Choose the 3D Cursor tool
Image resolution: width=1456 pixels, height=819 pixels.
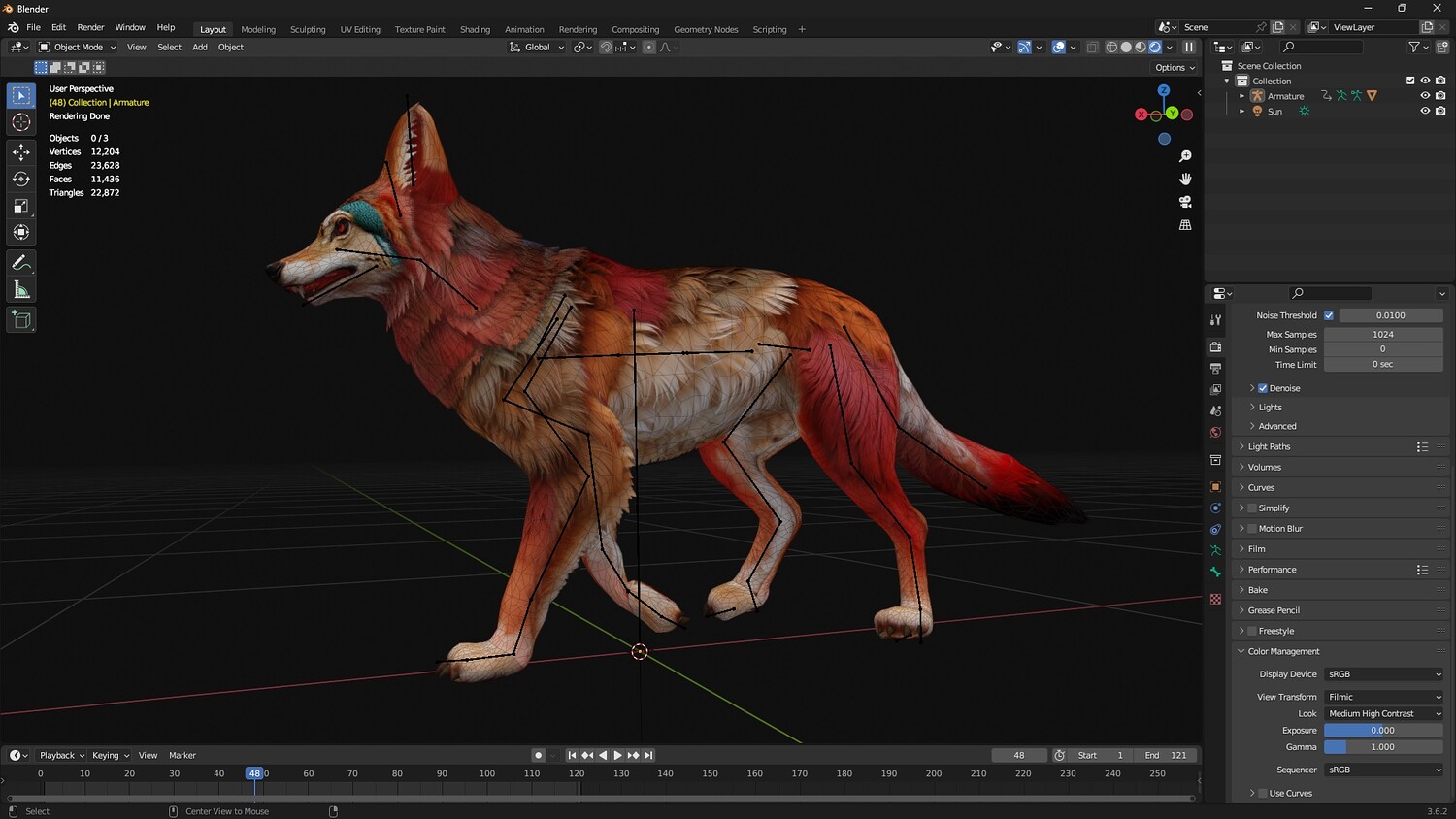tap(21, 122)
